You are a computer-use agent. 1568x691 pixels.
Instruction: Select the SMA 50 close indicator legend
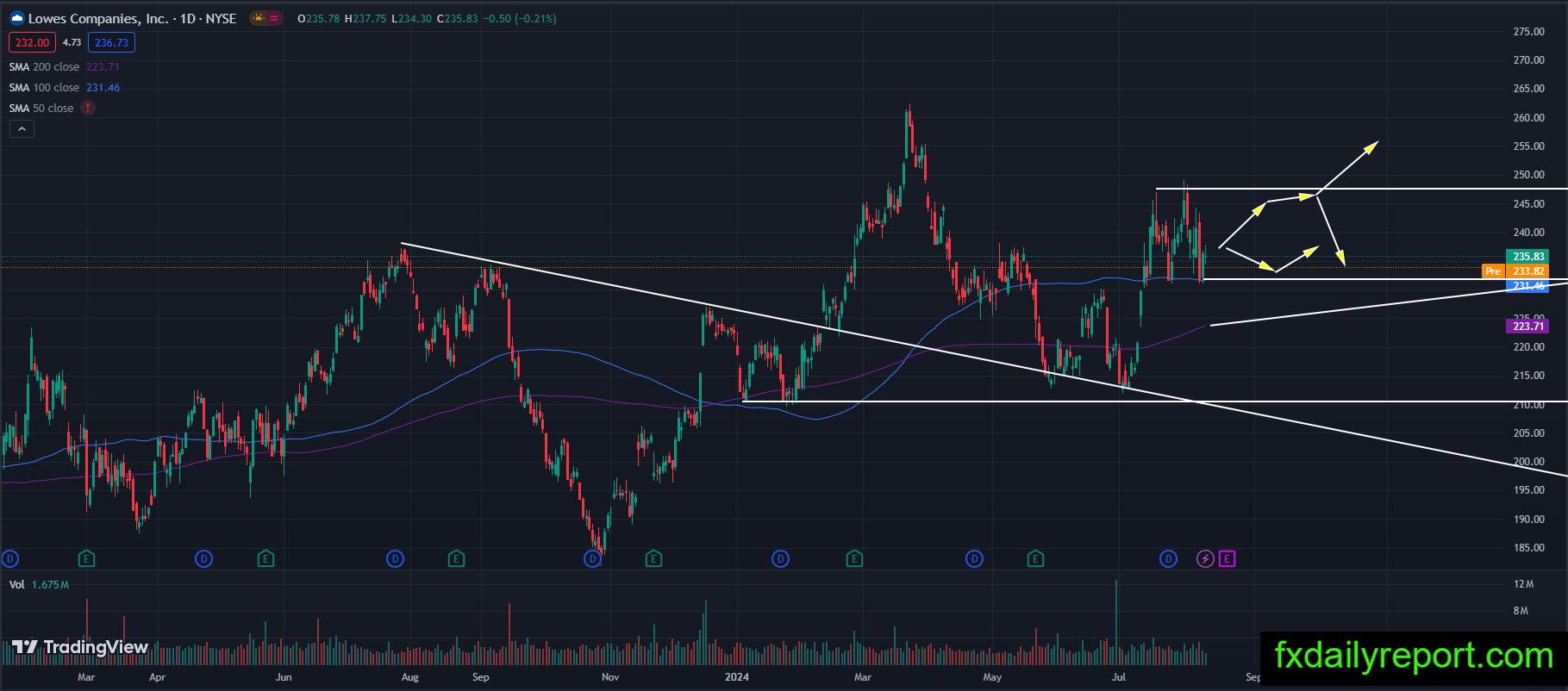click(41, 109)
